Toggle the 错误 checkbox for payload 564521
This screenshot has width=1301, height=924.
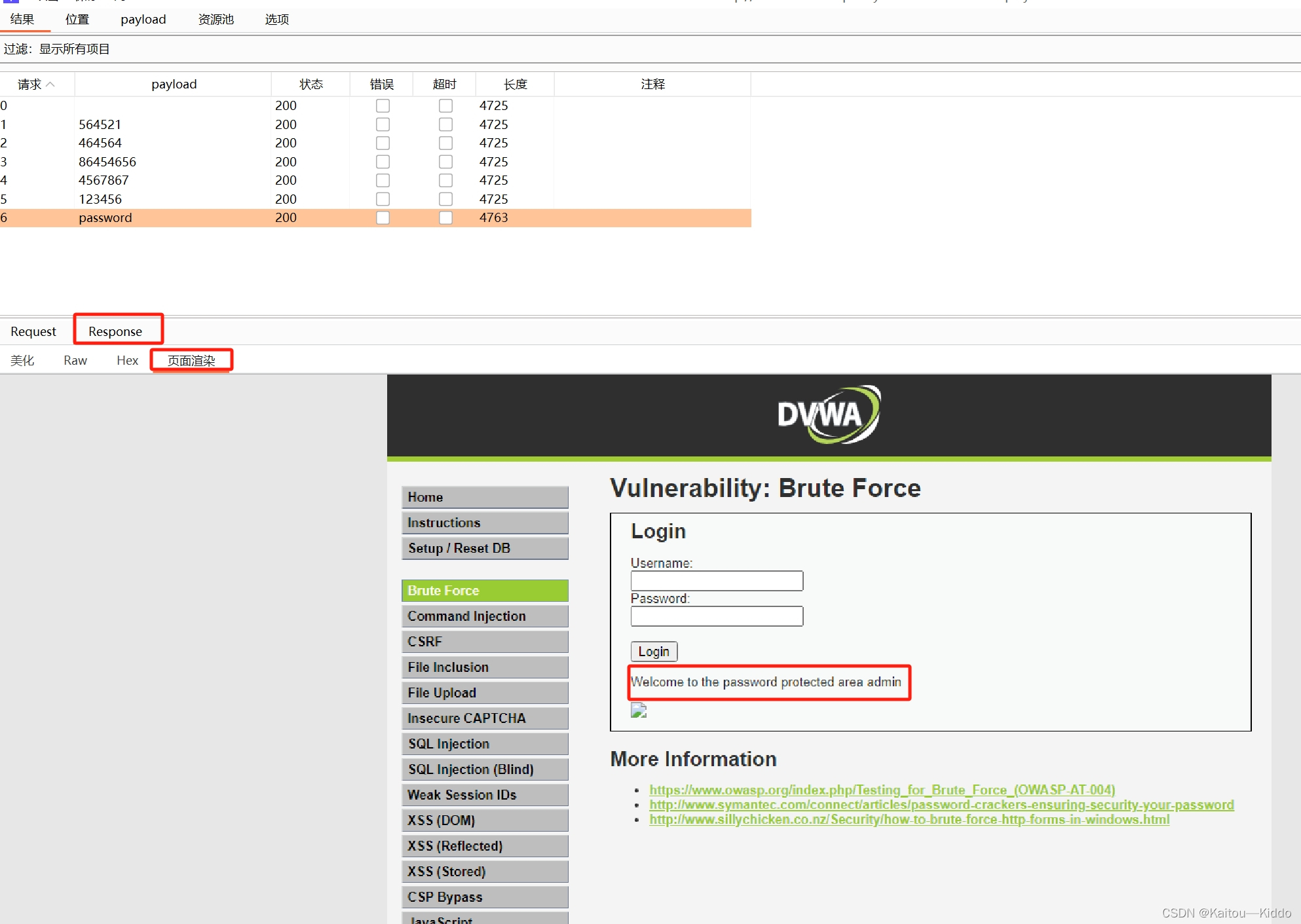tap(383, 124)
